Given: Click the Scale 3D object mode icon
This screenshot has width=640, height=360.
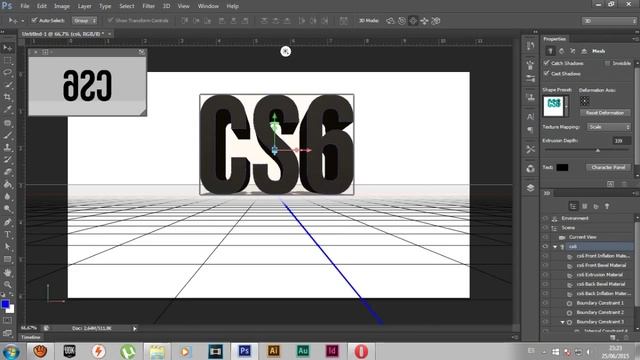Looking at the screenshot, I should point(436,20).
